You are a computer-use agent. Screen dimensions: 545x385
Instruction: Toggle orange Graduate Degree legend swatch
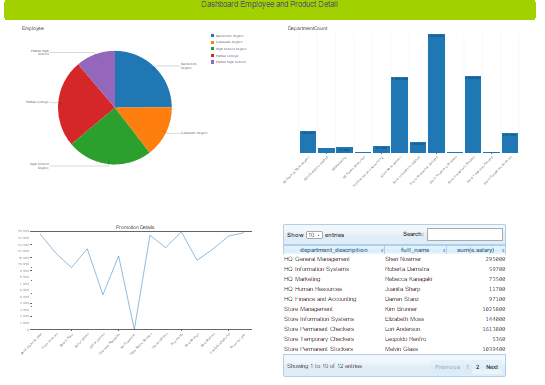212,42
